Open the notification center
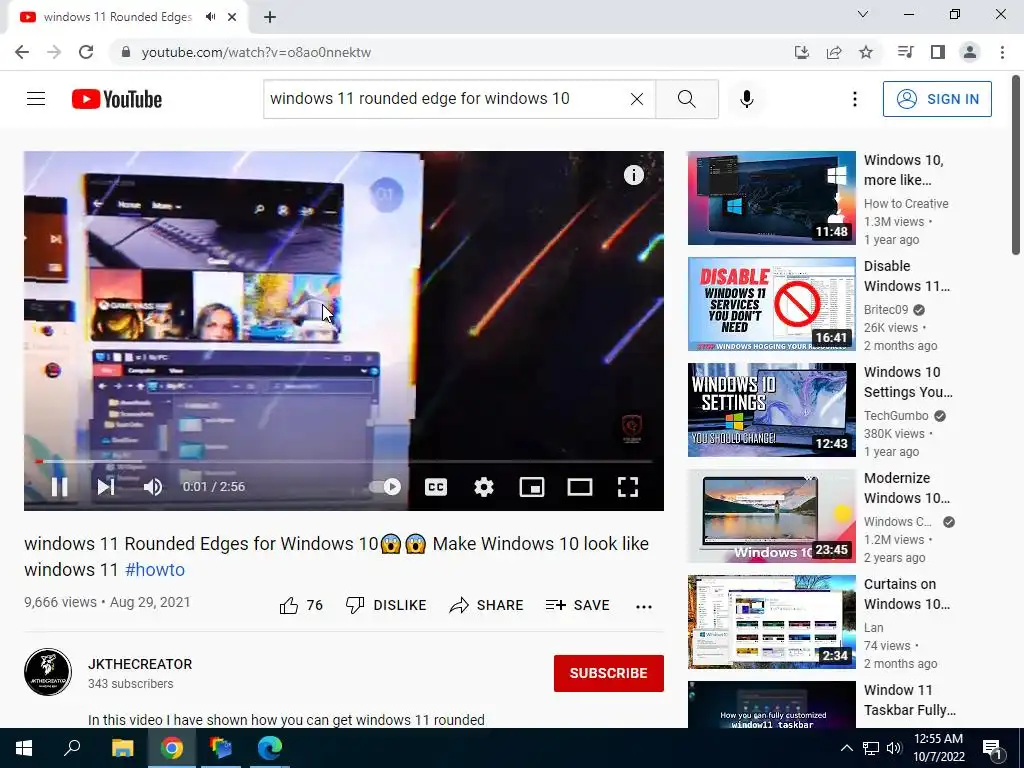The height and width of the screenshot is (768, 1024). (993, 748)
